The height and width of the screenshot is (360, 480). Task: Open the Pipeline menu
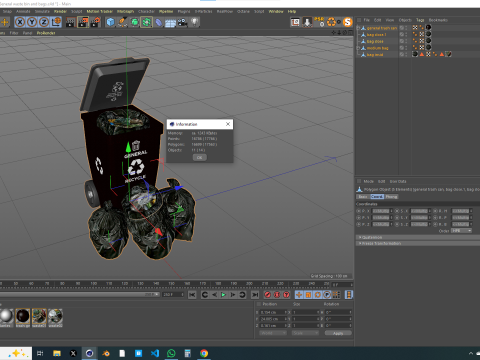166,11
